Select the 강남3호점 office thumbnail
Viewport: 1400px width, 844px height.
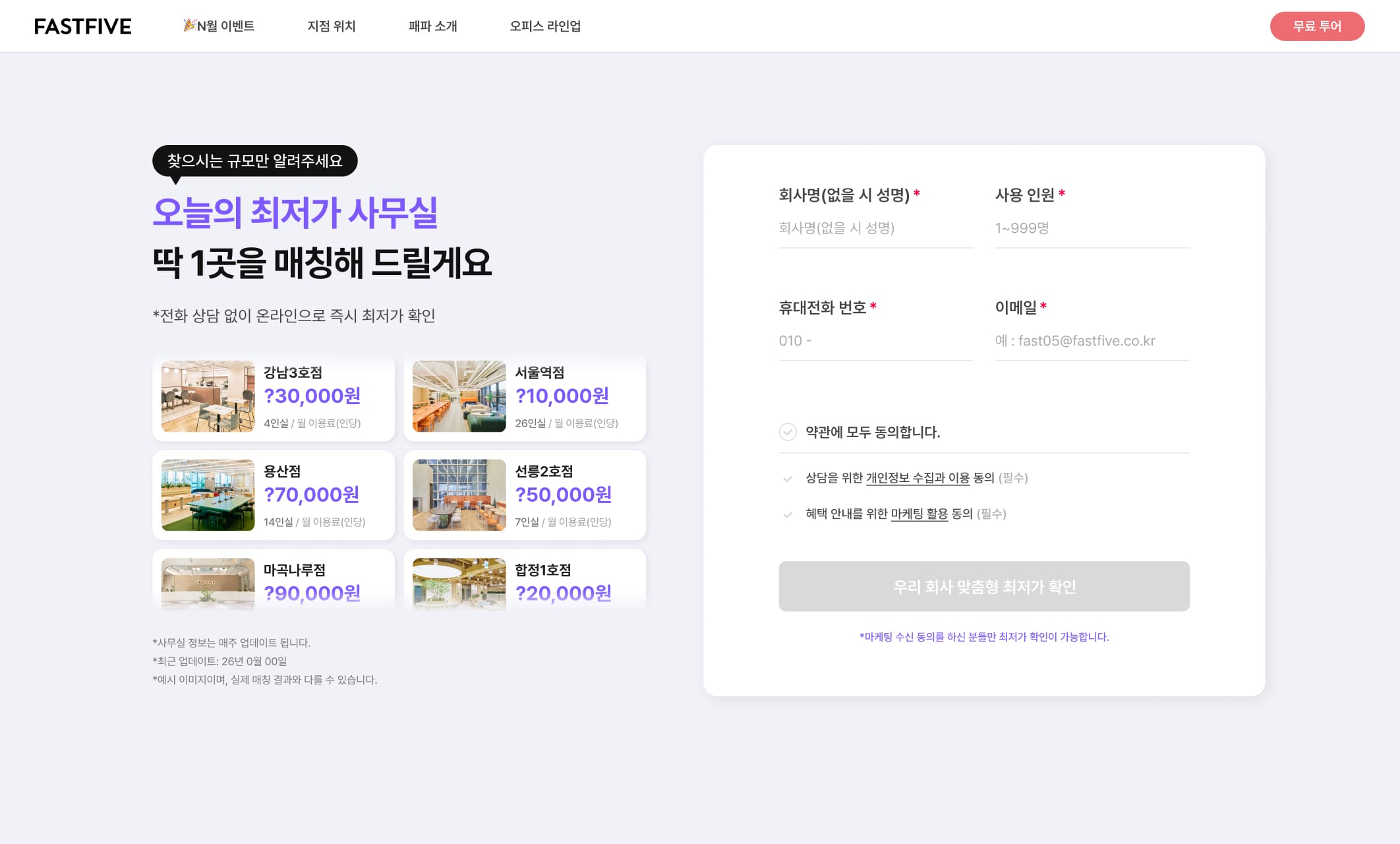[208, 396]
